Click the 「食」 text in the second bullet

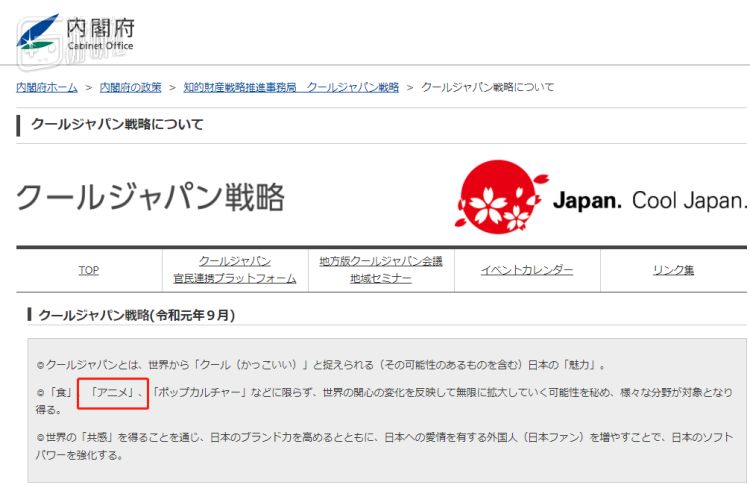click(61, 393)
